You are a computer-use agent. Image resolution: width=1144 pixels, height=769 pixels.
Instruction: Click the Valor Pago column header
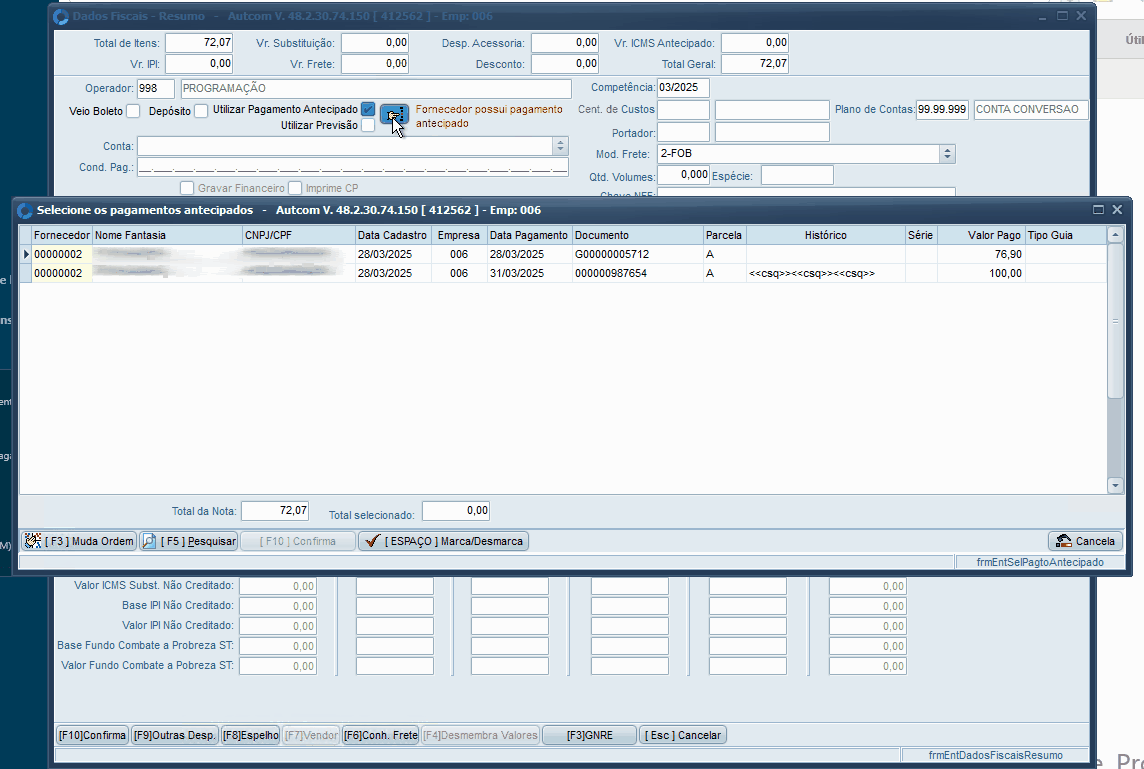point(981,236)
